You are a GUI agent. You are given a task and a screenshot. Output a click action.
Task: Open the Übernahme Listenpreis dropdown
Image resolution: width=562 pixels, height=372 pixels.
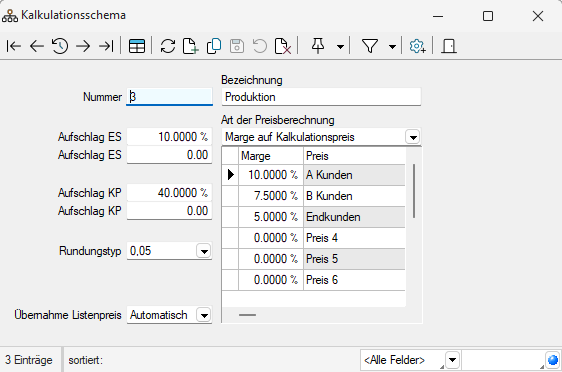(x=204, y=315)
